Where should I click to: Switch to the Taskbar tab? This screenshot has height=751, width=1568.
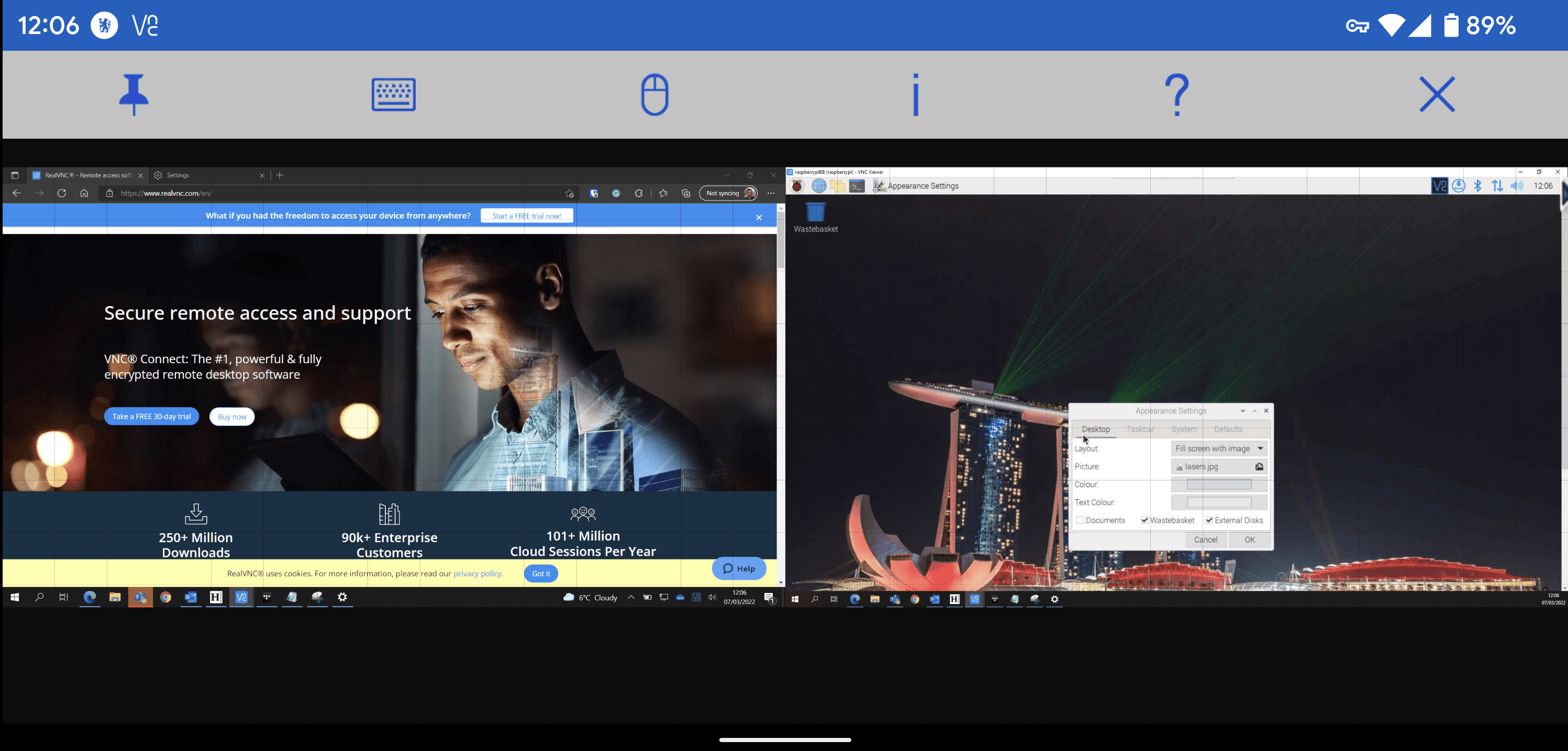(x=1140, y=429)
